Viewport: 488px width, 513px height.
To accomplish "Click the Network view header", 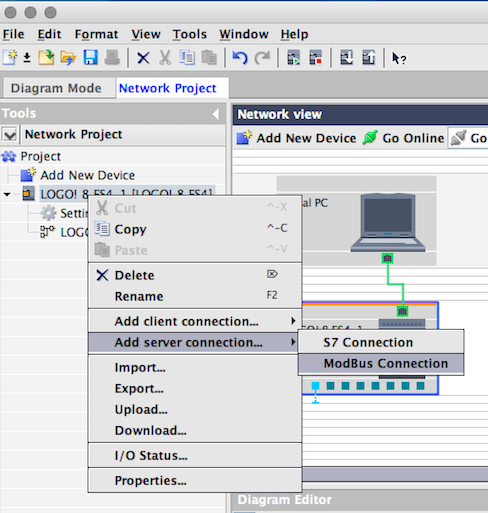I will 360,114.
